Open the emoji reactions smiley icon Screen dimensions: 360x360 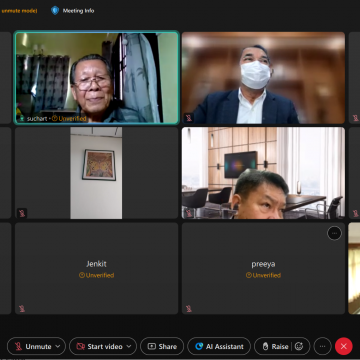tap(299, 346)
